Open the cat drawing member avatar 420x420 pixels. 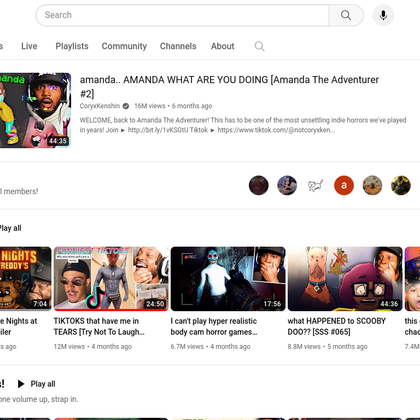pyautogui.click(x=315, y=185)
